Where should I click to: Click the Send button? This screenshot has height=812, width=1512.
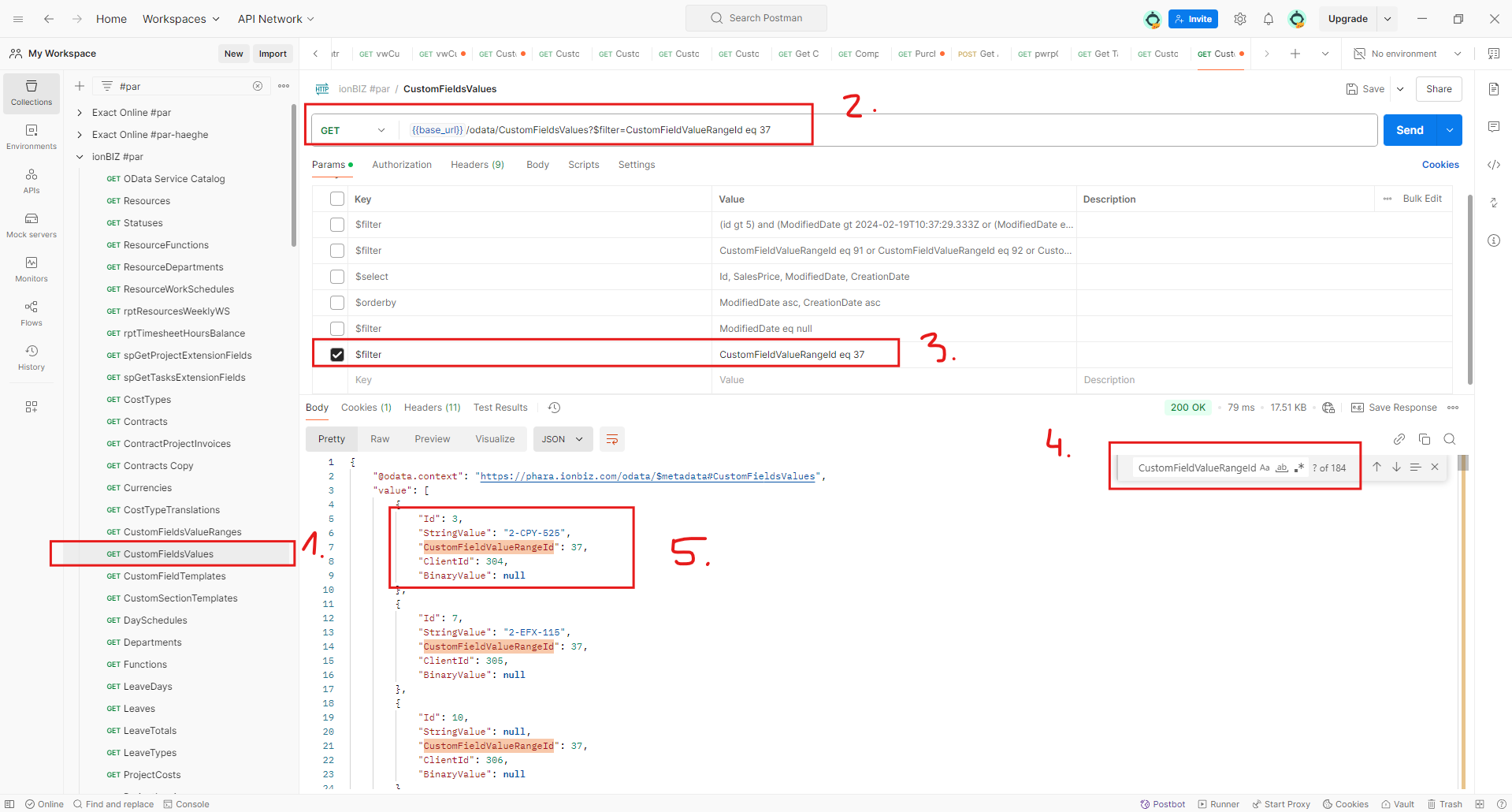1410,130
